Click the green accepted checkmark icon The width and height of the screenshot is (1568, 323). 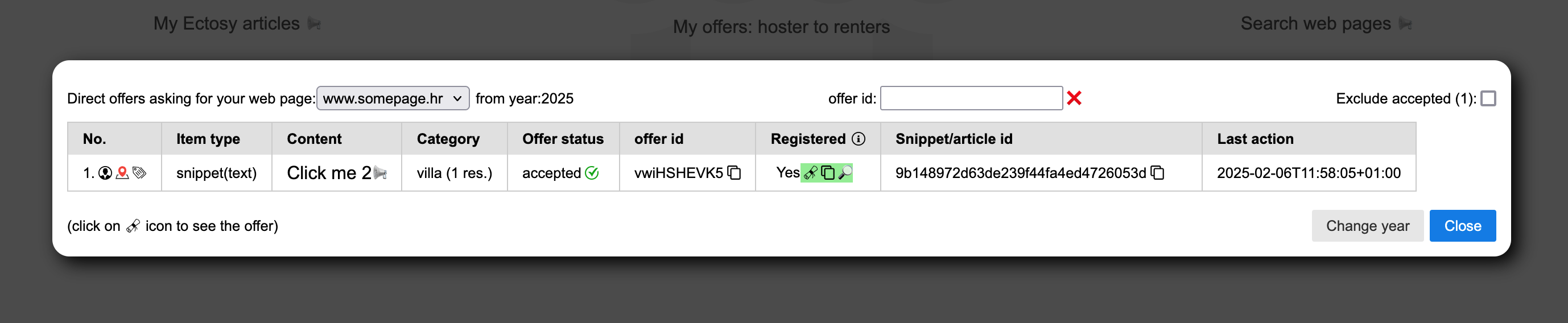tap(592, 173)
